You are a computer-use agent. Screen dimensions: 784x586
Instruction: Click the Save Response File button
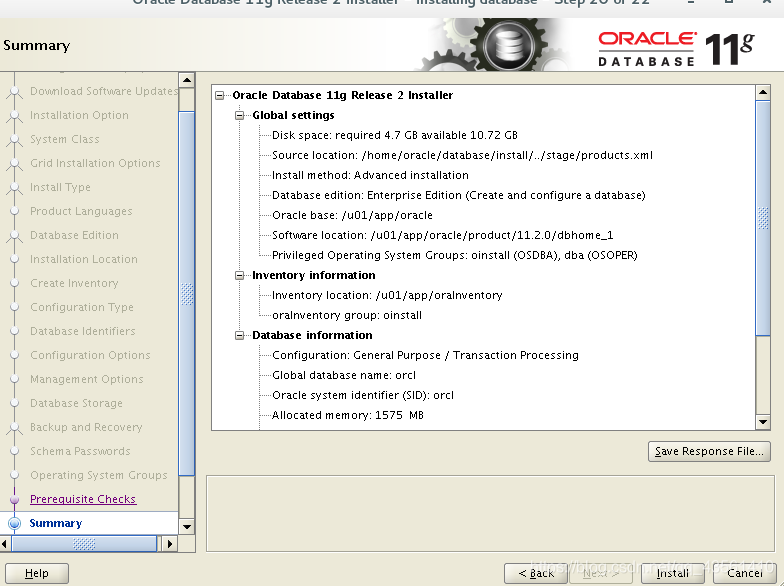pos(709,452)
